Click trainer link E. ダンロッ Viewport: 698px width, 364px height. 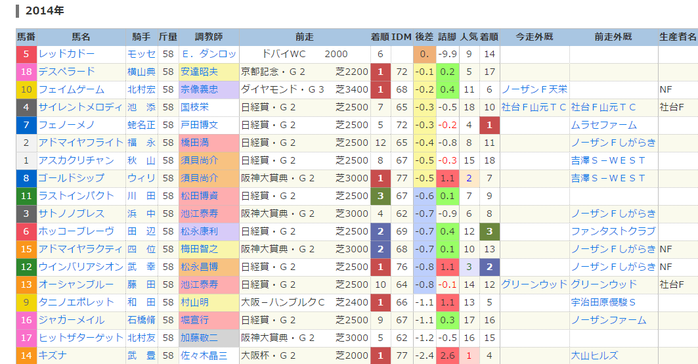(x=209, y=54)
